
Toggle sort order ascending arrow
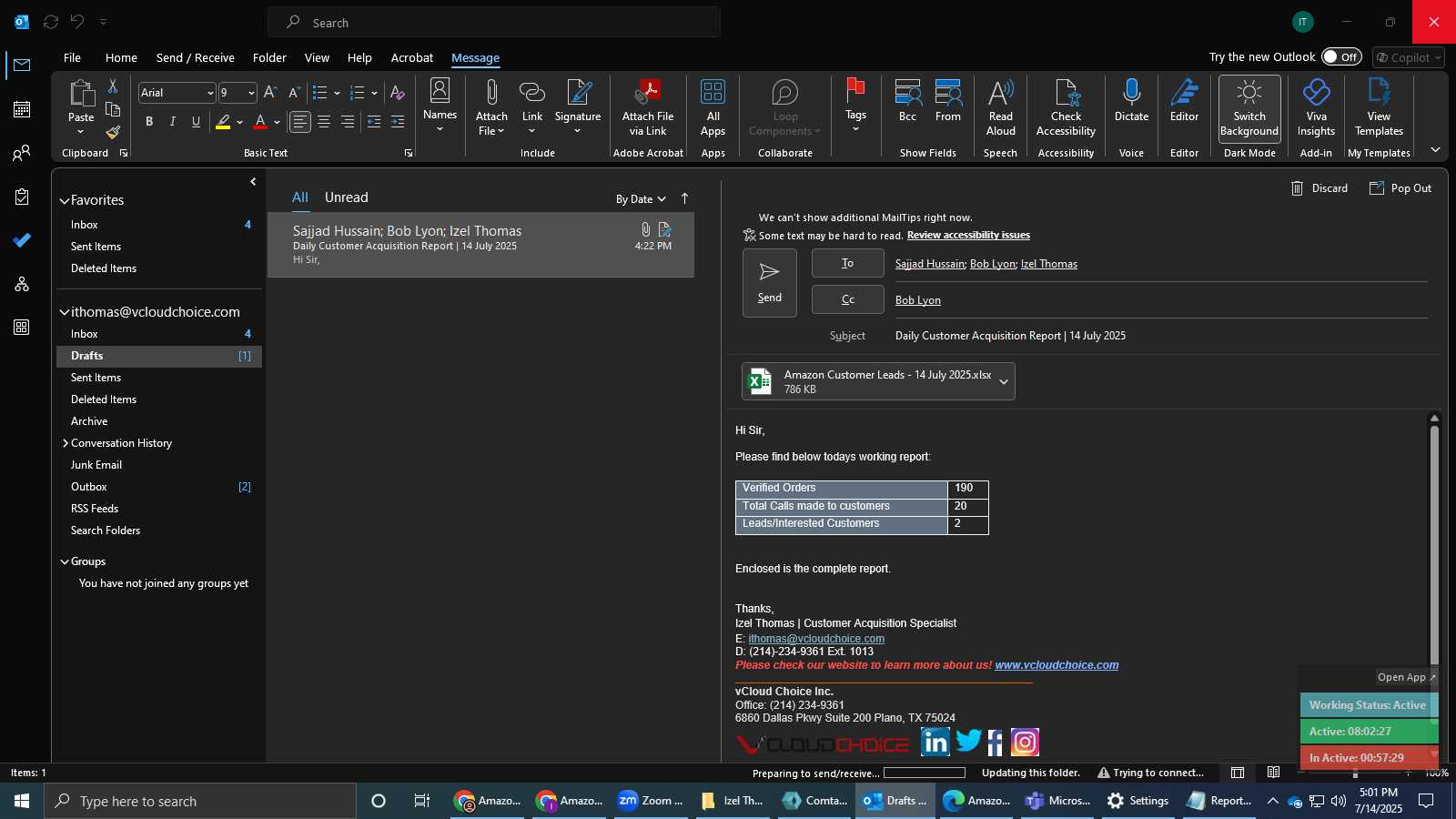click(685, 198)
